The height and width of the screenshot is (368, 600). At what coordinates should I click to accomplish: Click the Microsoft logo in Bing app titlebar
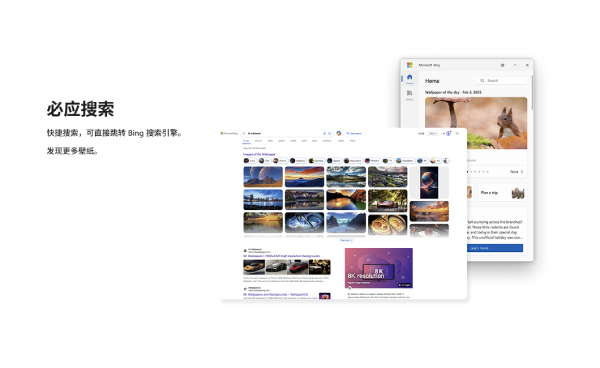click(x=409, y=65)
